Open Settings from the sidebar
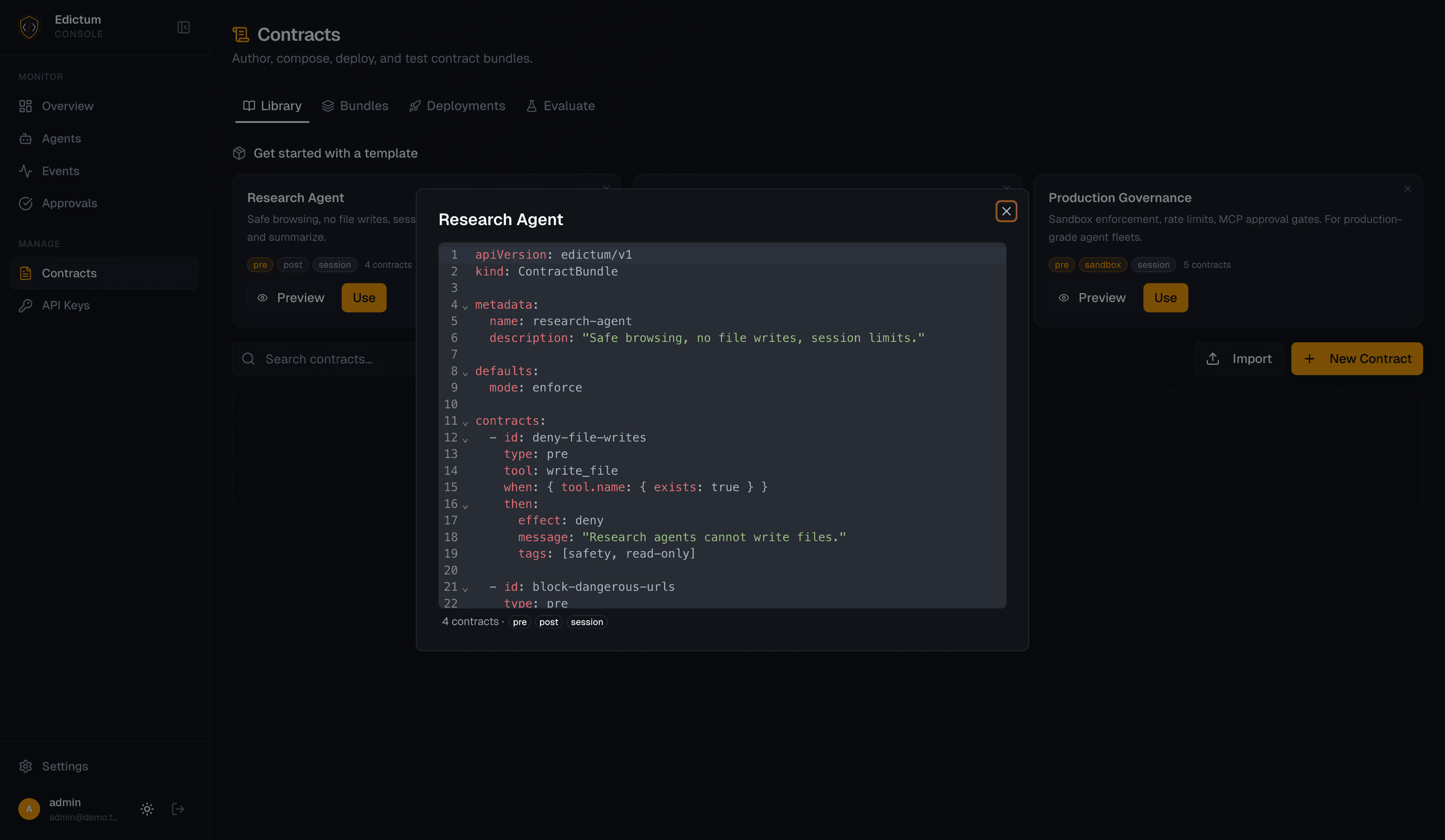This screenshot has width=1445, height=840. tap(65, 766)
